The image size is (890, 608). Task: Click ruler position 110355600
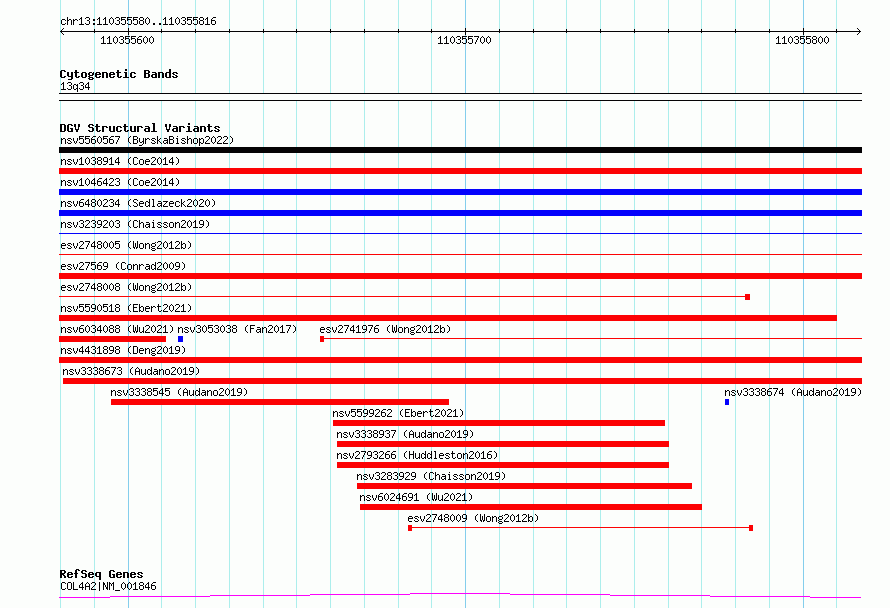[x=127, y=40]
